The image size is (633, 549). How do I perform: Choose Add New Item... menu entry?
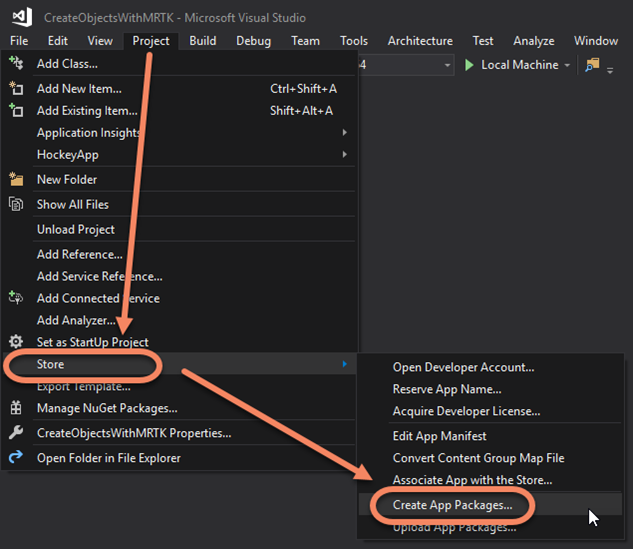[180, 88]
